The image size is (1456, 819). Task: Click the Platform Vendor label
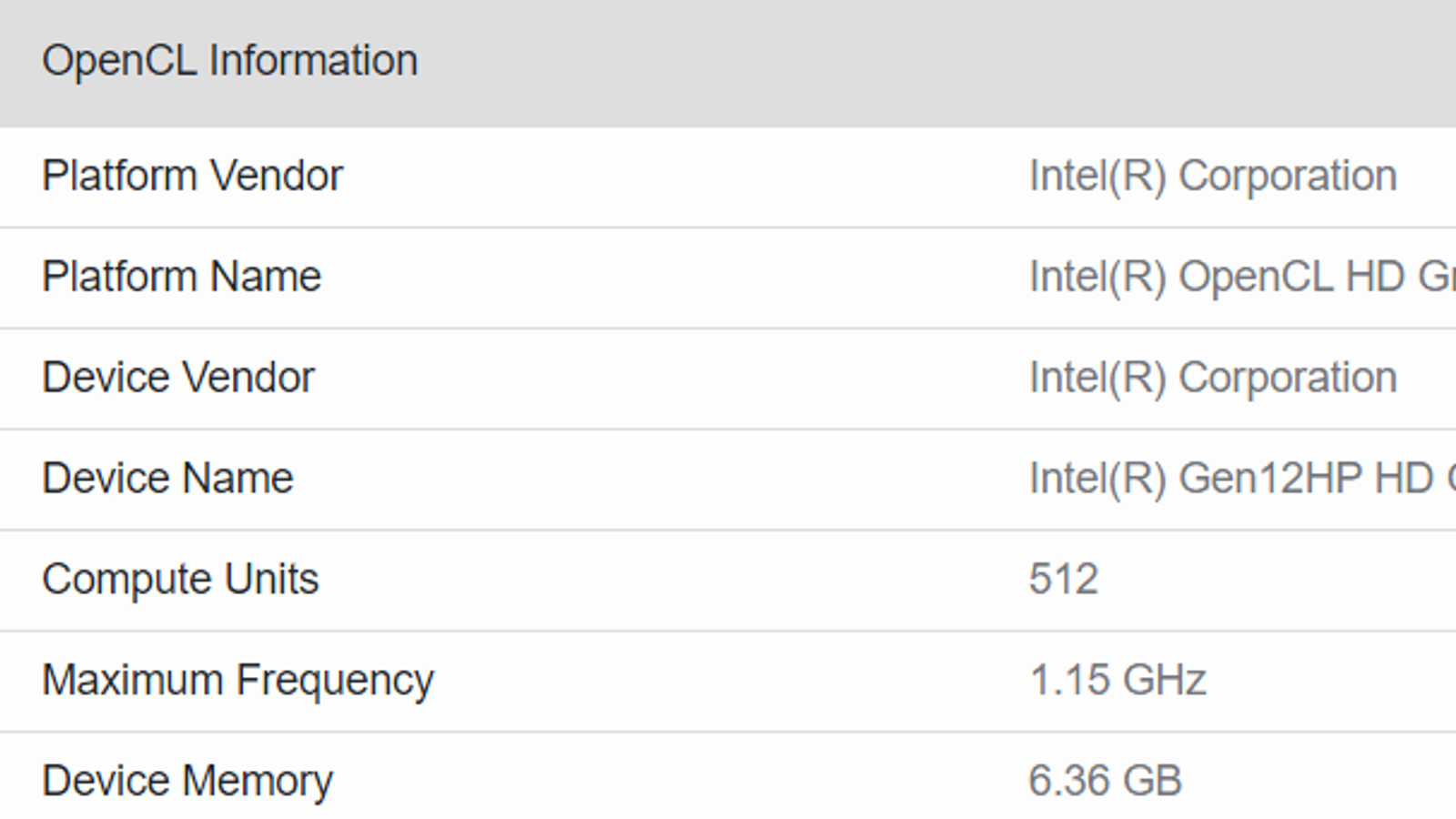(x=192, y=176)
